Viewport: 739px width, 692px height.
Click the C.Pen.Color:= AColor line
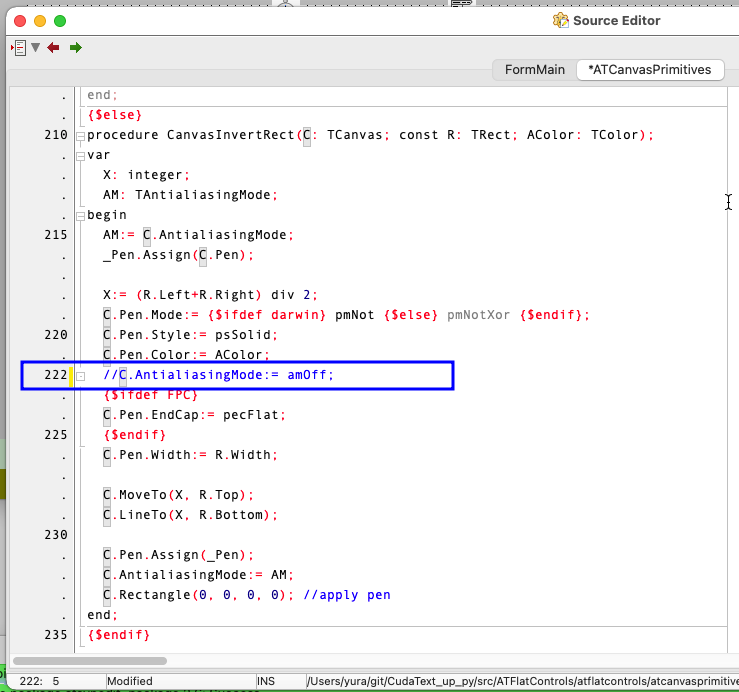(187, 355)
